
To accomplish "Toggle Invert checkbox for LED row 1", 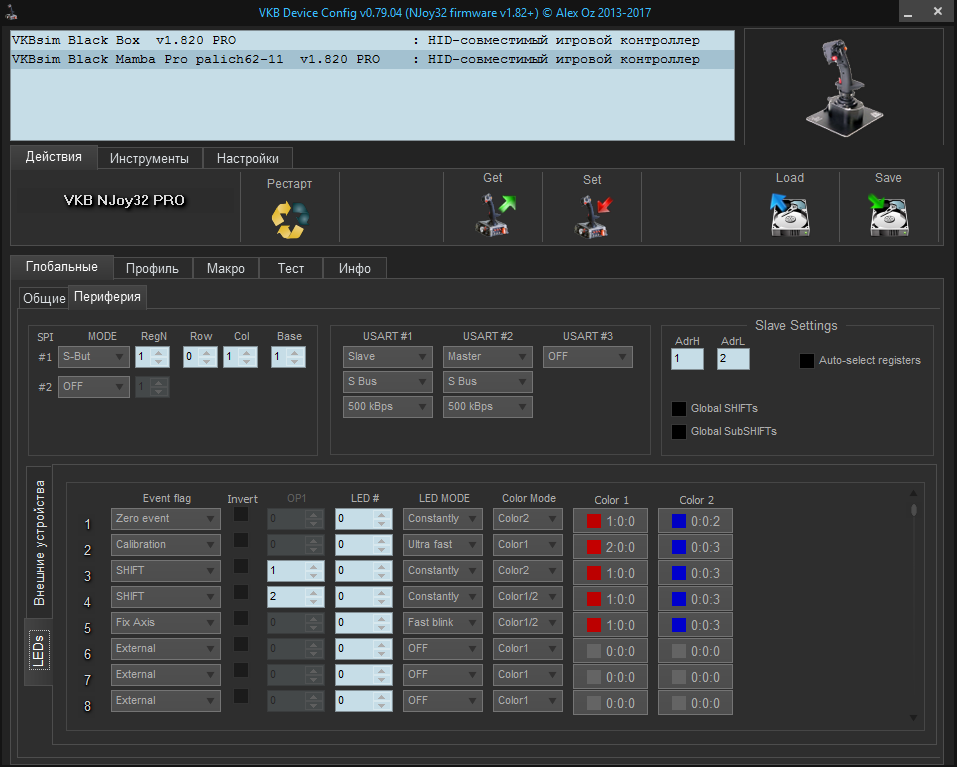I will pyautogui.click(x=241, y=514).
